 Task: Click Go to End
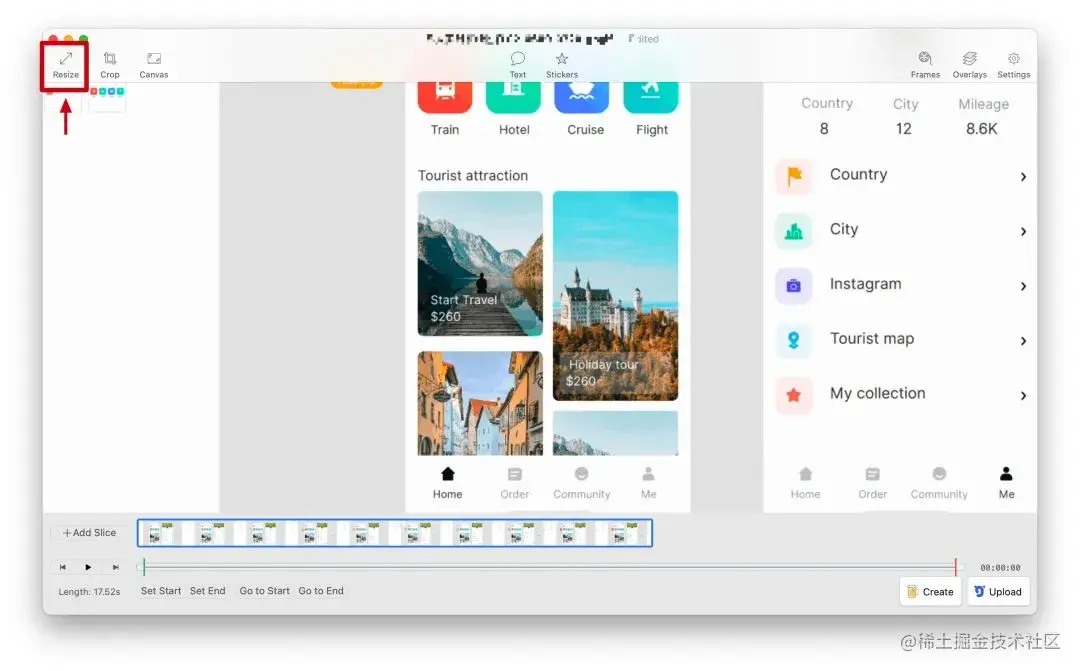[x=321, y=590]
